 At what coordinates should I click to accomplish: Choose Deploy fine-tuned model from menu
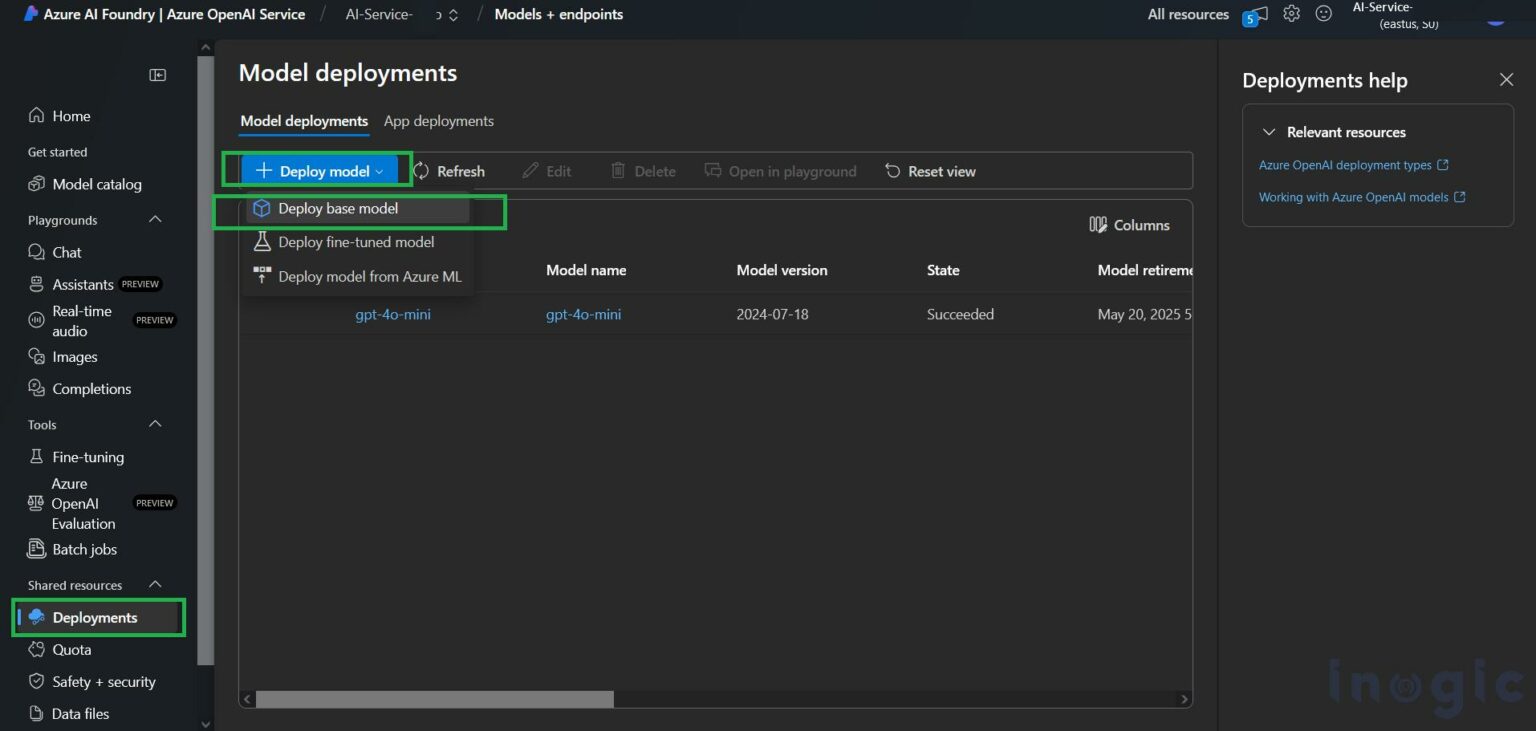(356, 241)
